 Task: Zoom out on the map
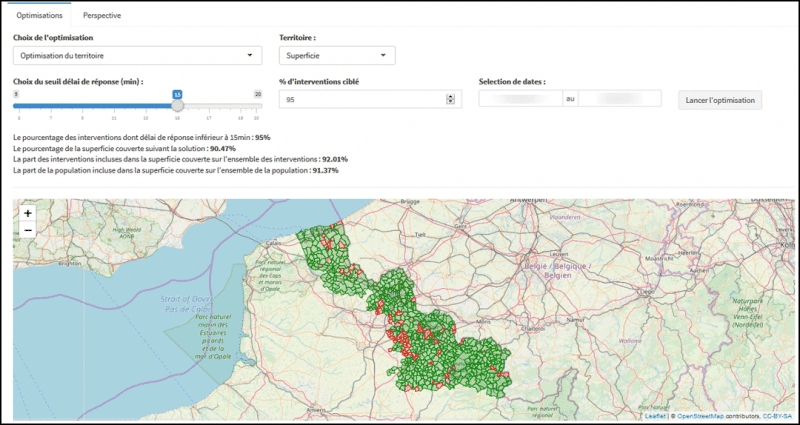[28, 230]
